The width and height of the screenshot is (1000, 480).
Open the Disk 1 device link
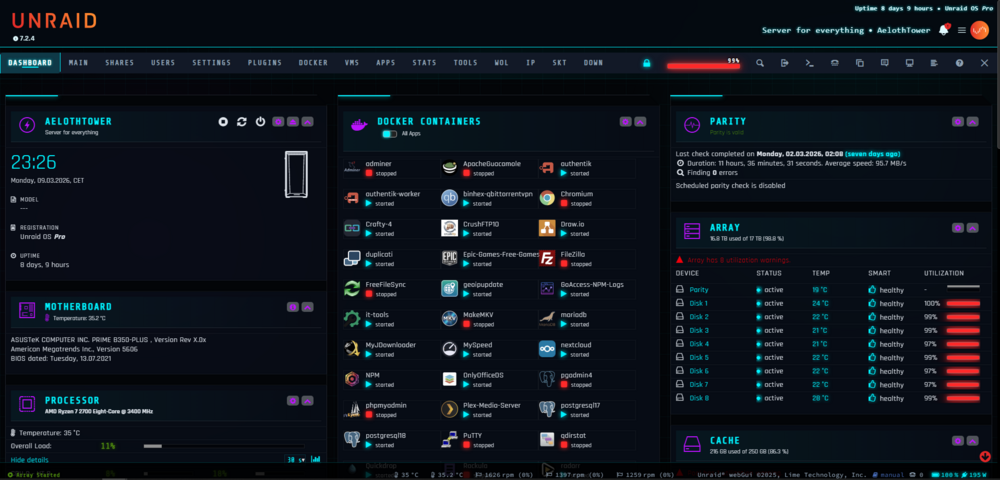tap(699, 303)
